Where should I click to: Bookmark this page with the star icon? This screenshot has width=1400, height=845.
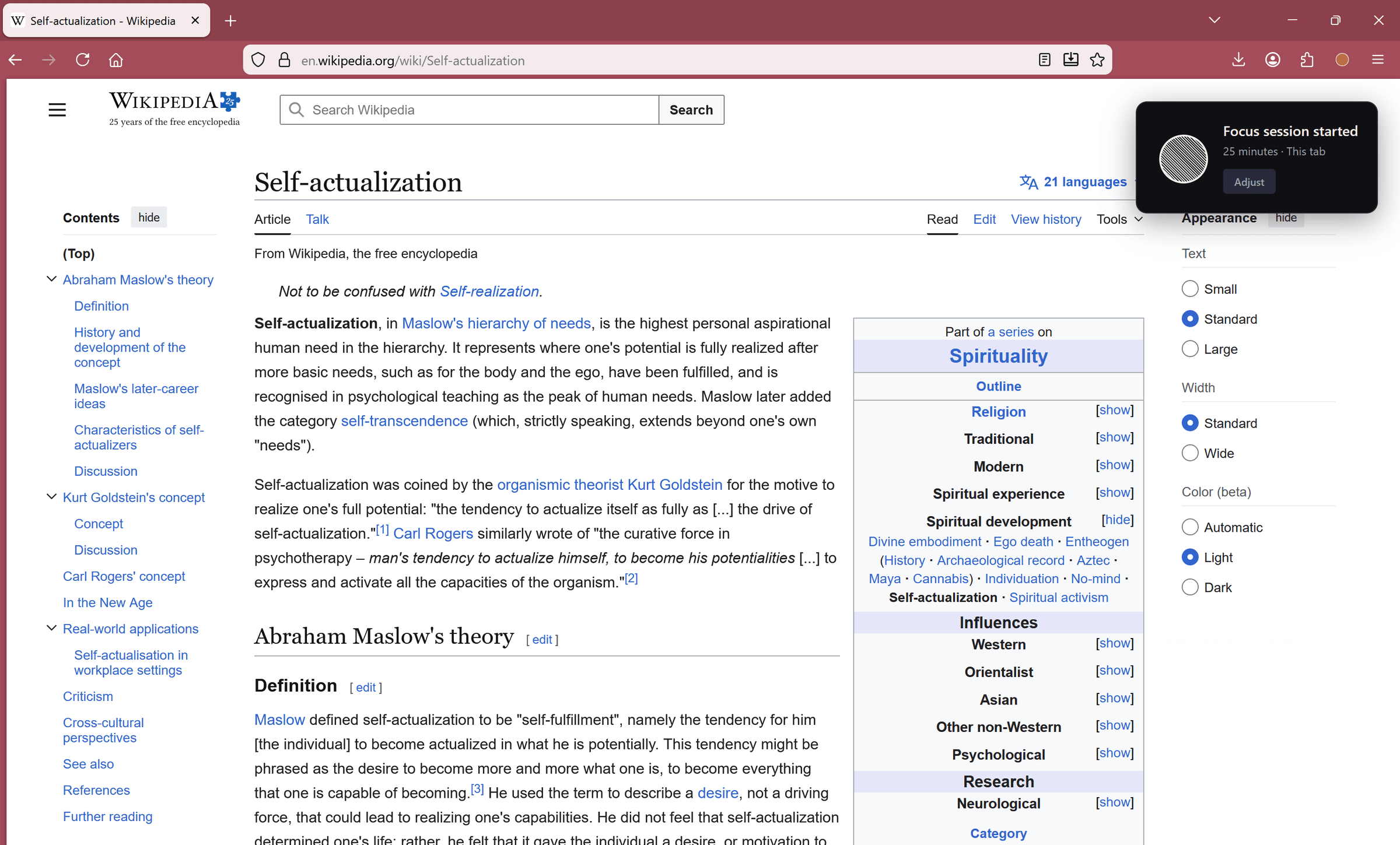[1097, 59]
